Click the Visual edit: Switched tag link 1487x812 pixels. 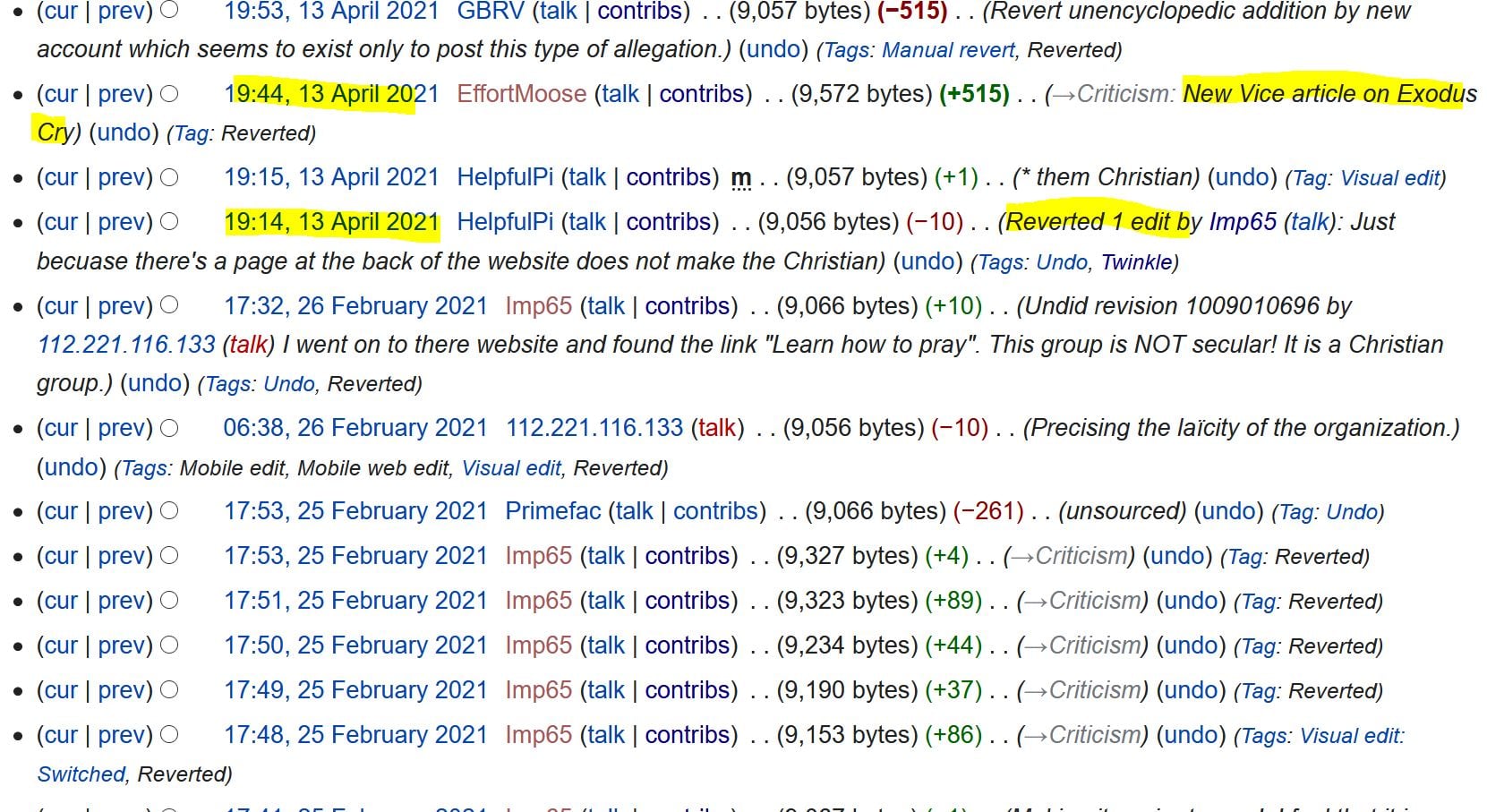click(1351, 736)
